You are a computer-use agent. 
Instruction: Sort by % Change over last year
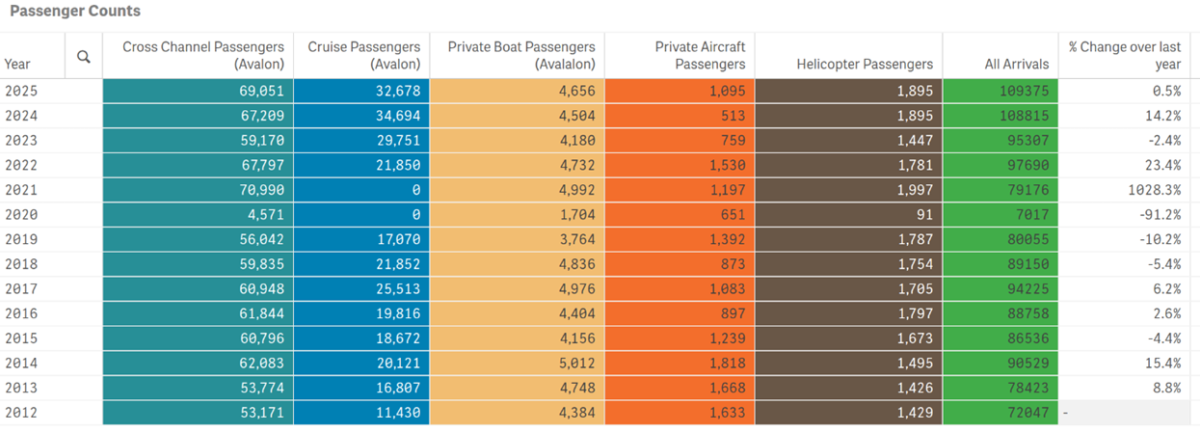pyautogui.click(x=1124, y=55)
